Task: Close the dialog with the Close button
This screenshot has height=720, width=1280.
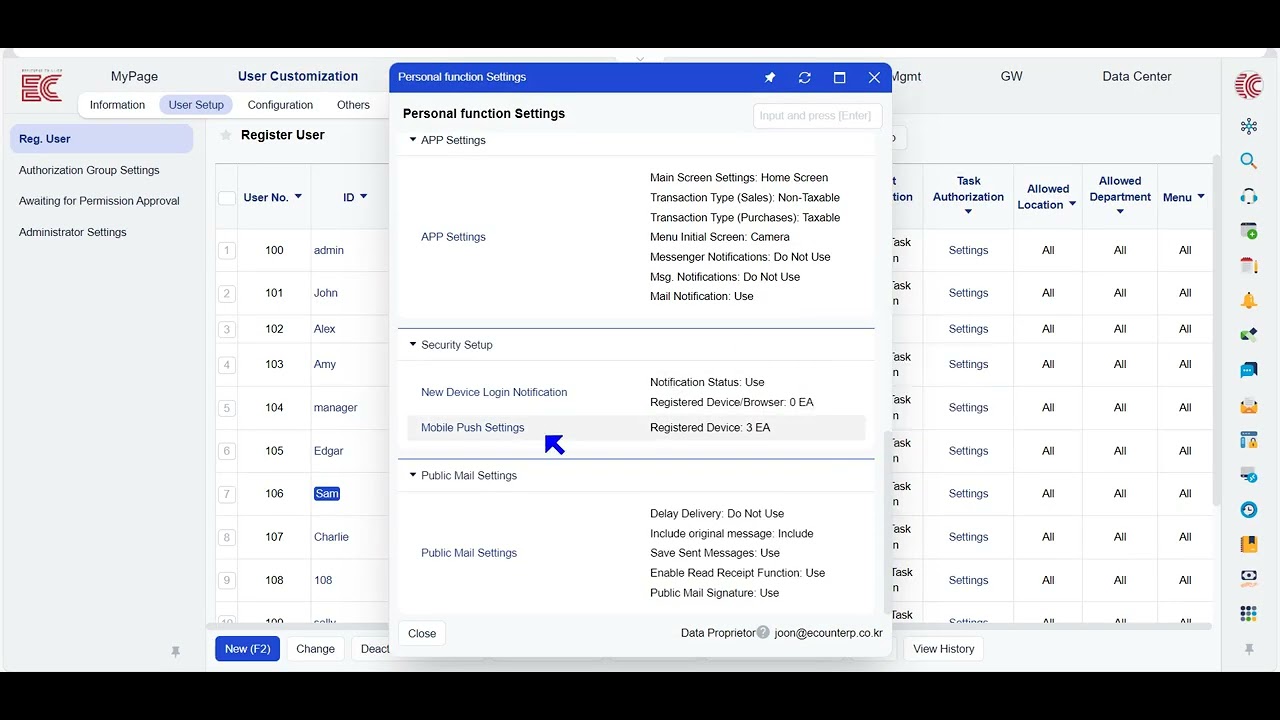Action: click(422, 633)
